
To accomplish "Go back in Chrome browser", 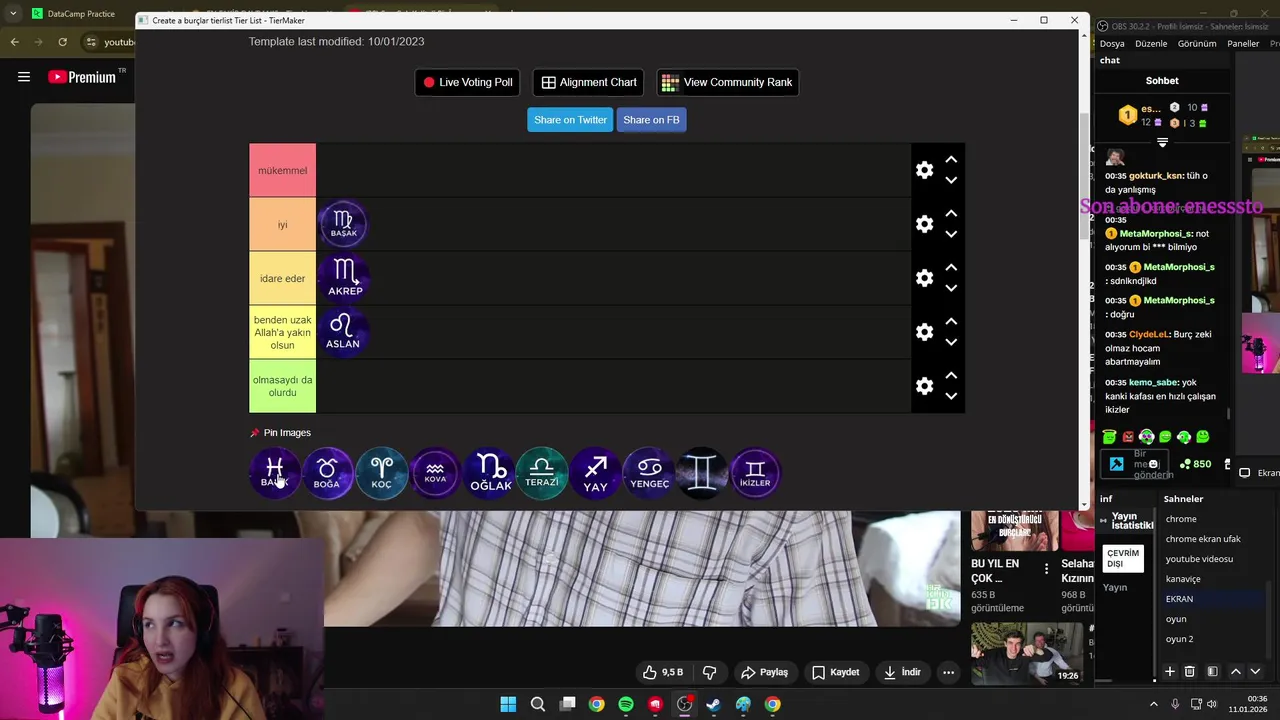I will [14, 42].
